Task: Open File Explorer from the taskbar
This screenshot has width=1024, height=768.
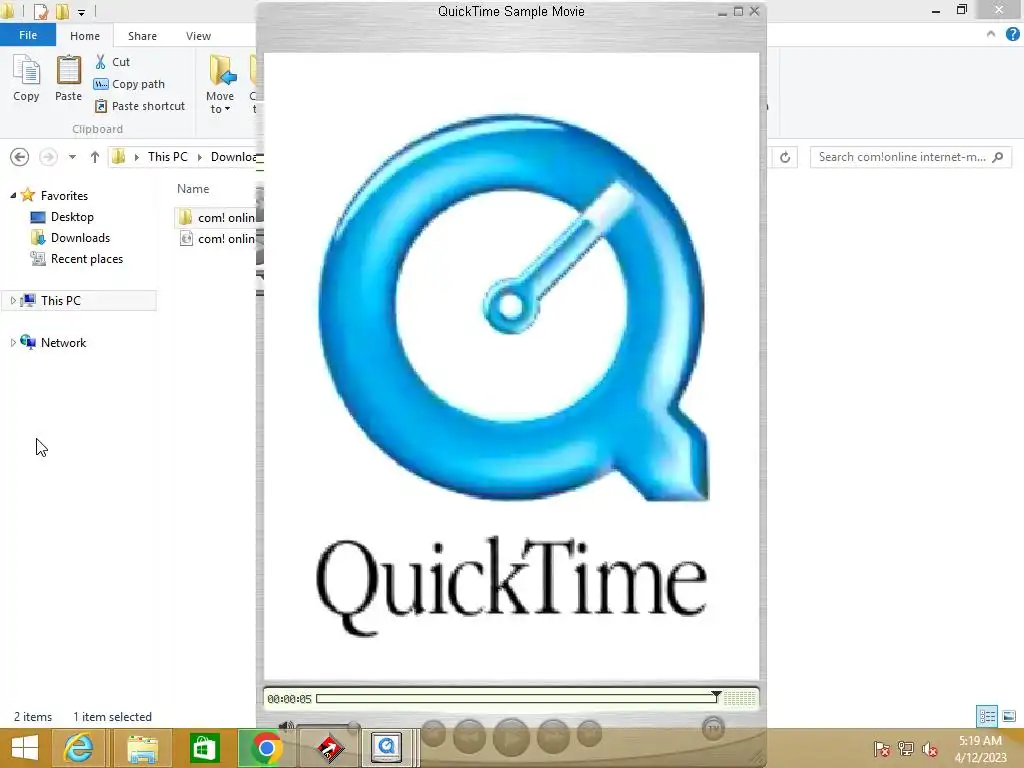Action: [142, 748]
